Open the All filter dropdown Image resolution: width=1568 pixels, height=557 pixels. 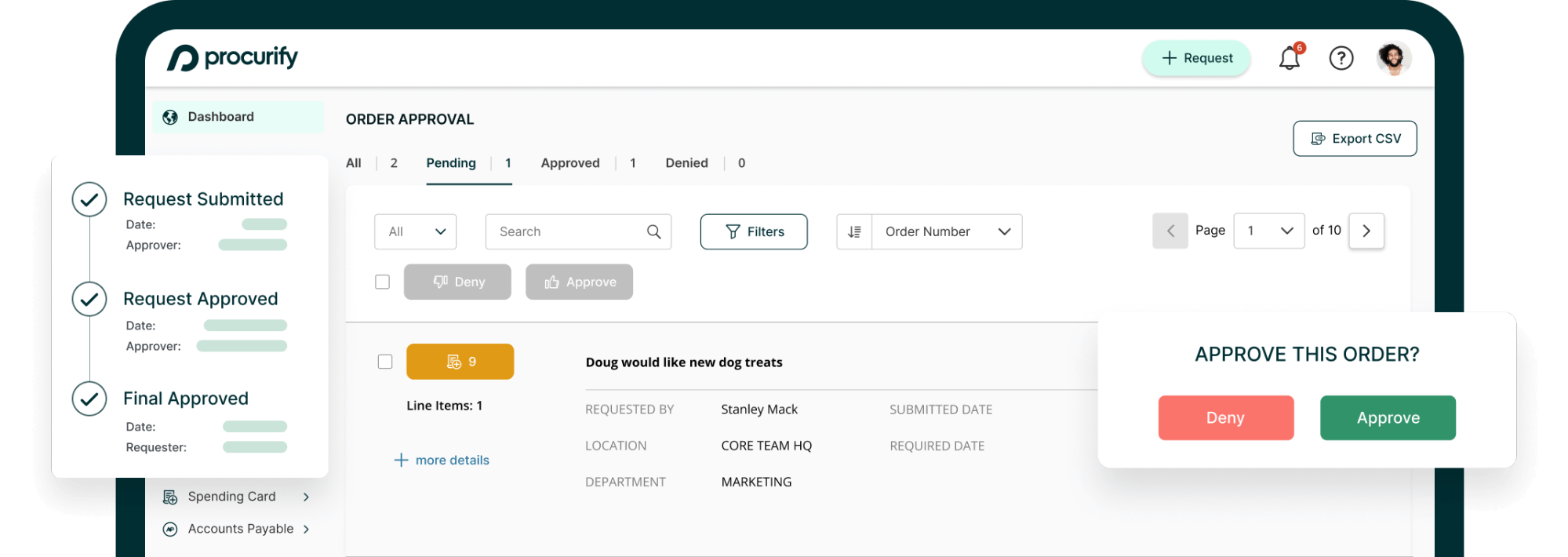tap(415, 232)
